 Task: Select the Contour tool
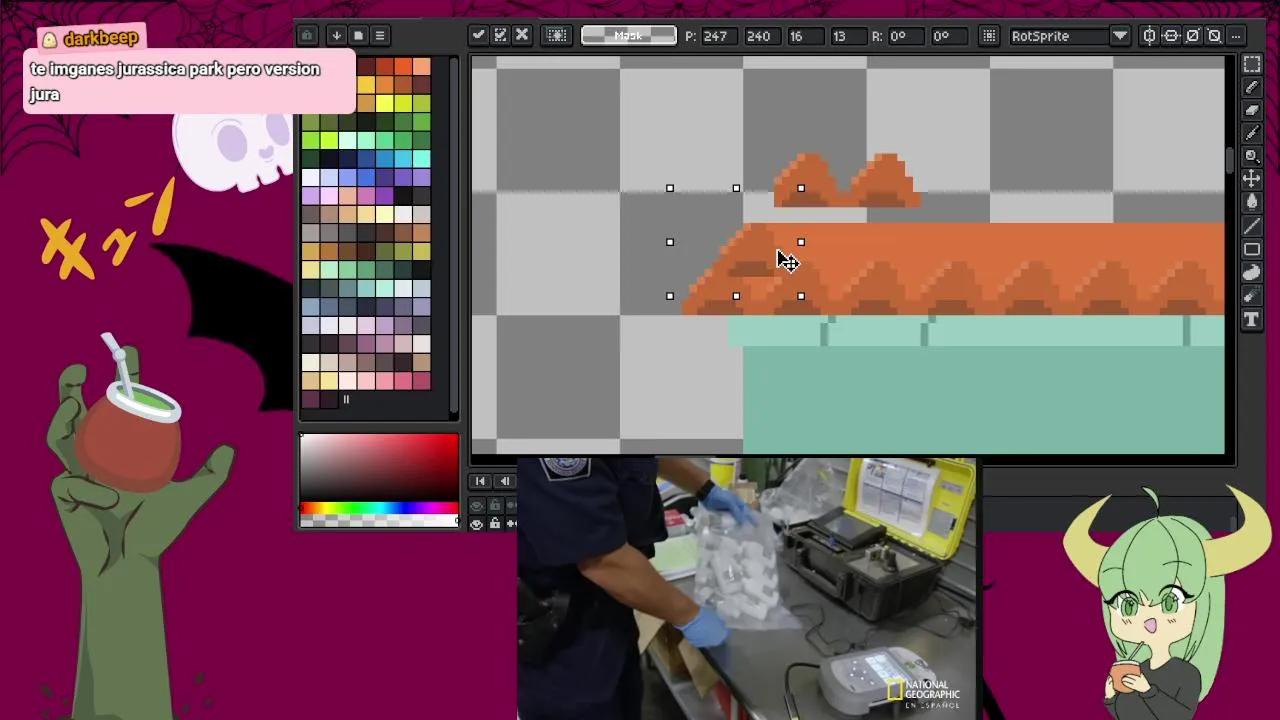(x=1252, y=272)
